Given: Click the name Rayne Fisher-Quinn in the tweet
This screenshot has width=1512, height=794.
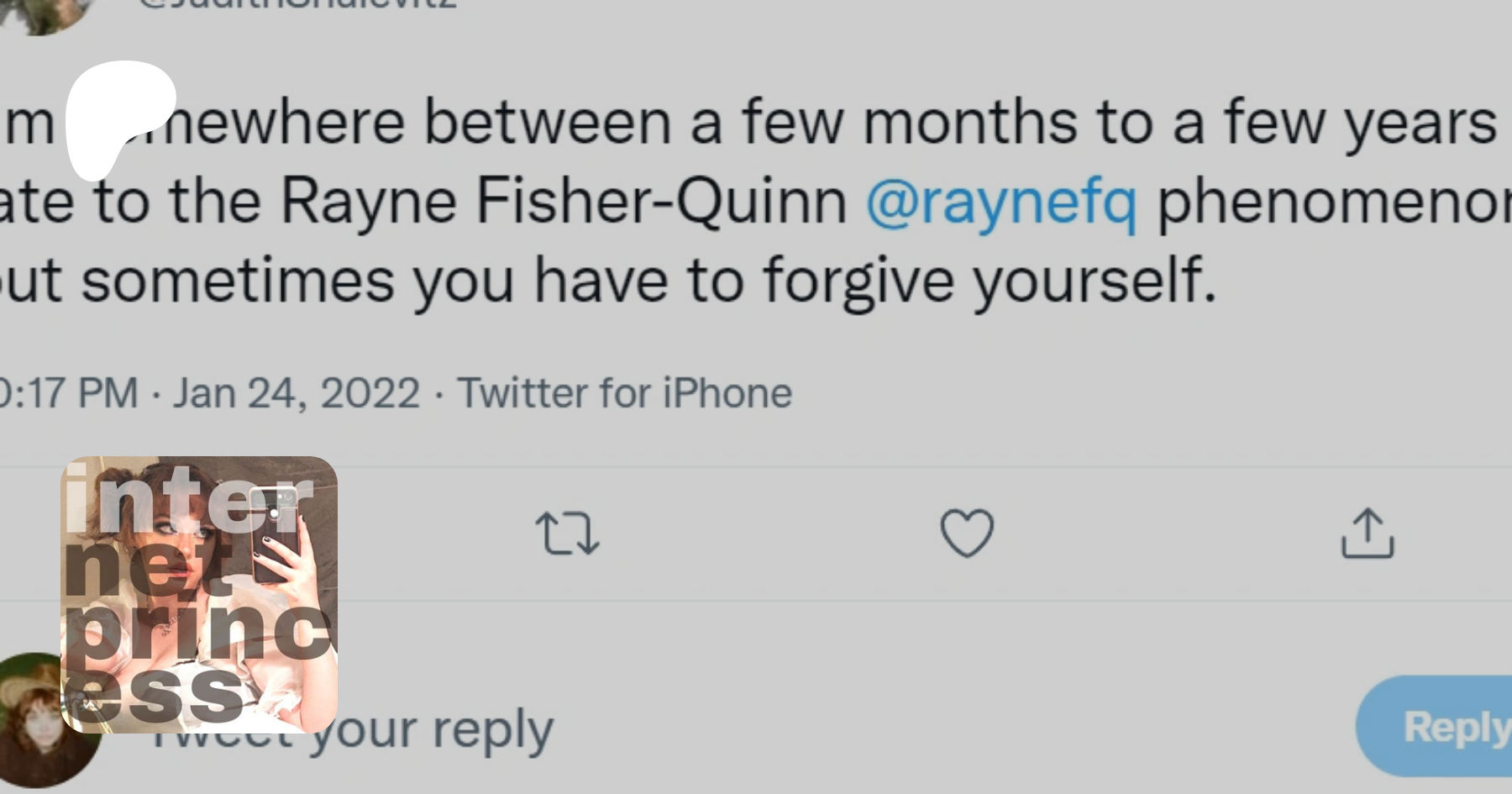Looking at the screenshot, I should point(563,202).
